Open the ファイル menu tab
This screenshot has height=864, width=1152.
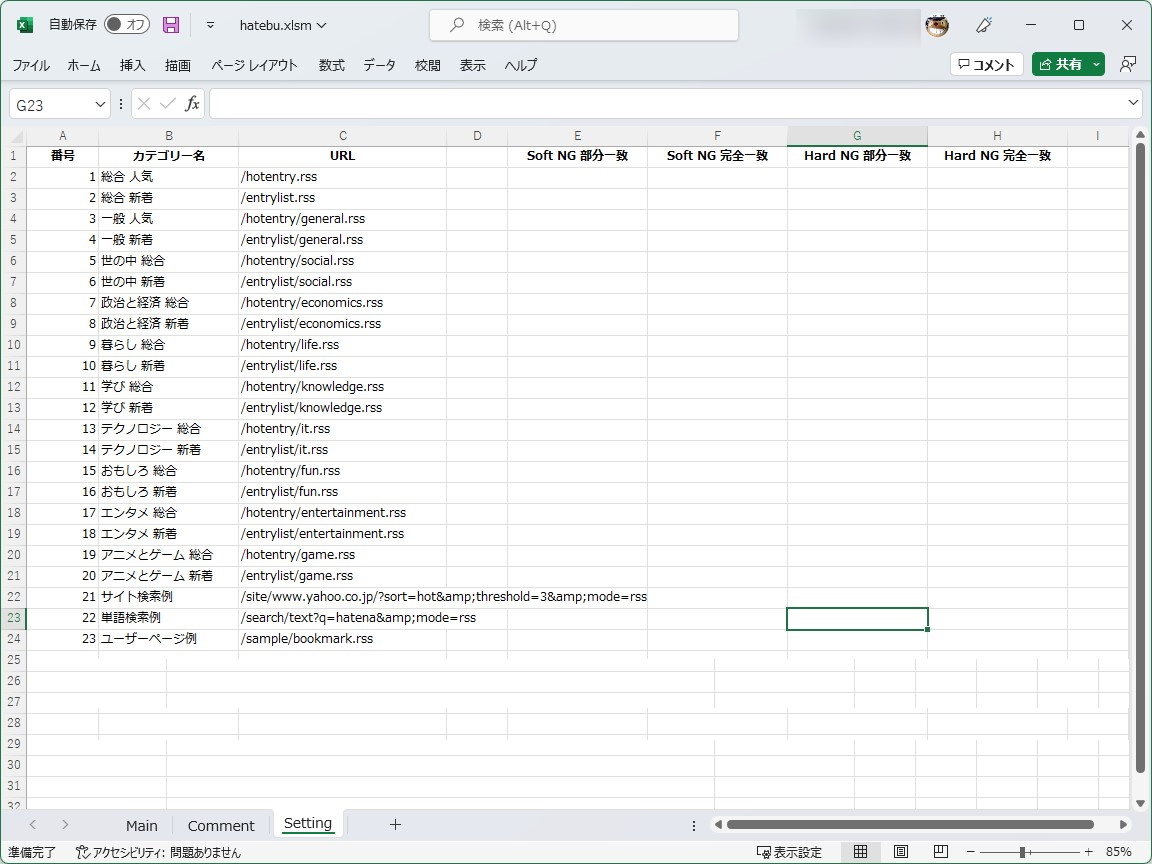pyautogui.click(x=31, y=65)
